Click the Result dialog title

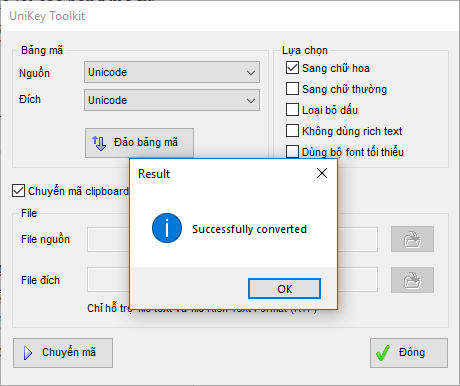tap(154, 174)
